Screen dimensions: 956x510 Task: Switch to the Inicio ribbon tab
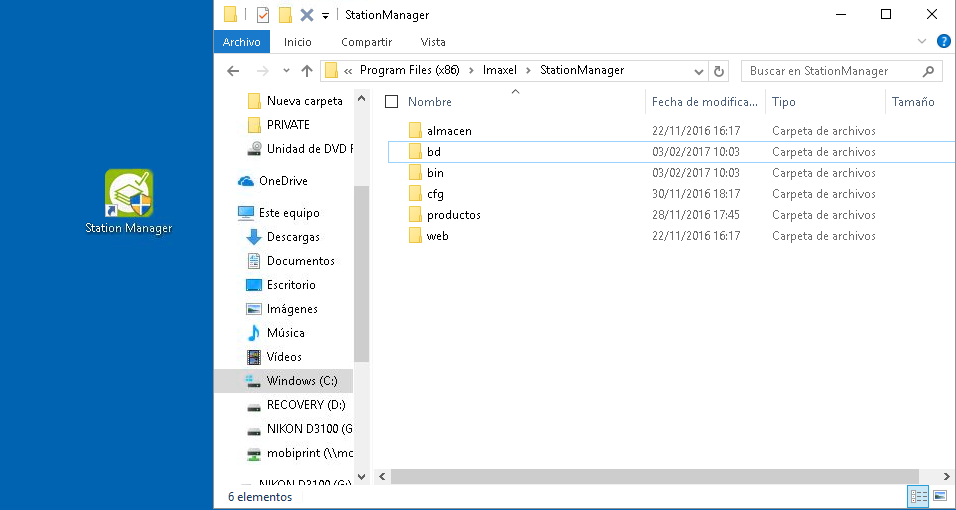point(298,42)
